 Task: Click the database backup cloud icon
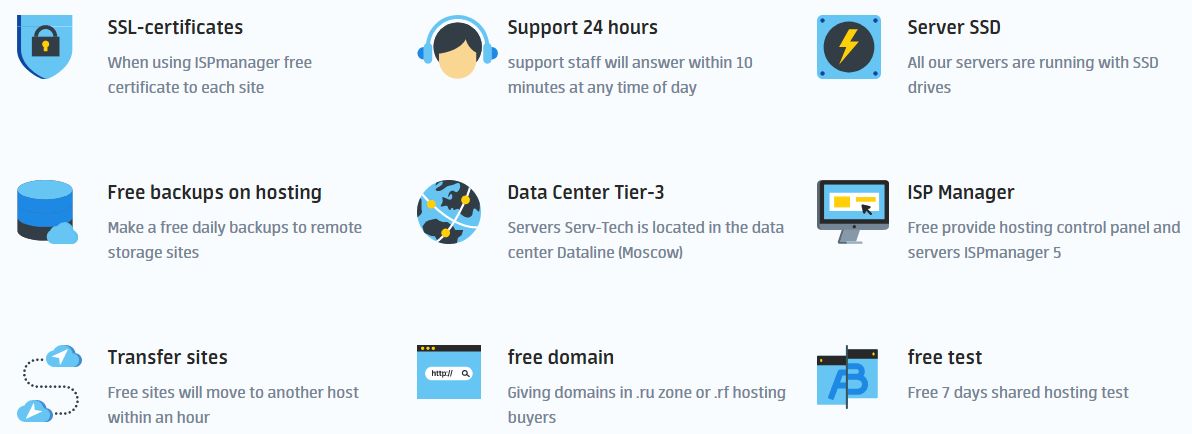point(47,212)
